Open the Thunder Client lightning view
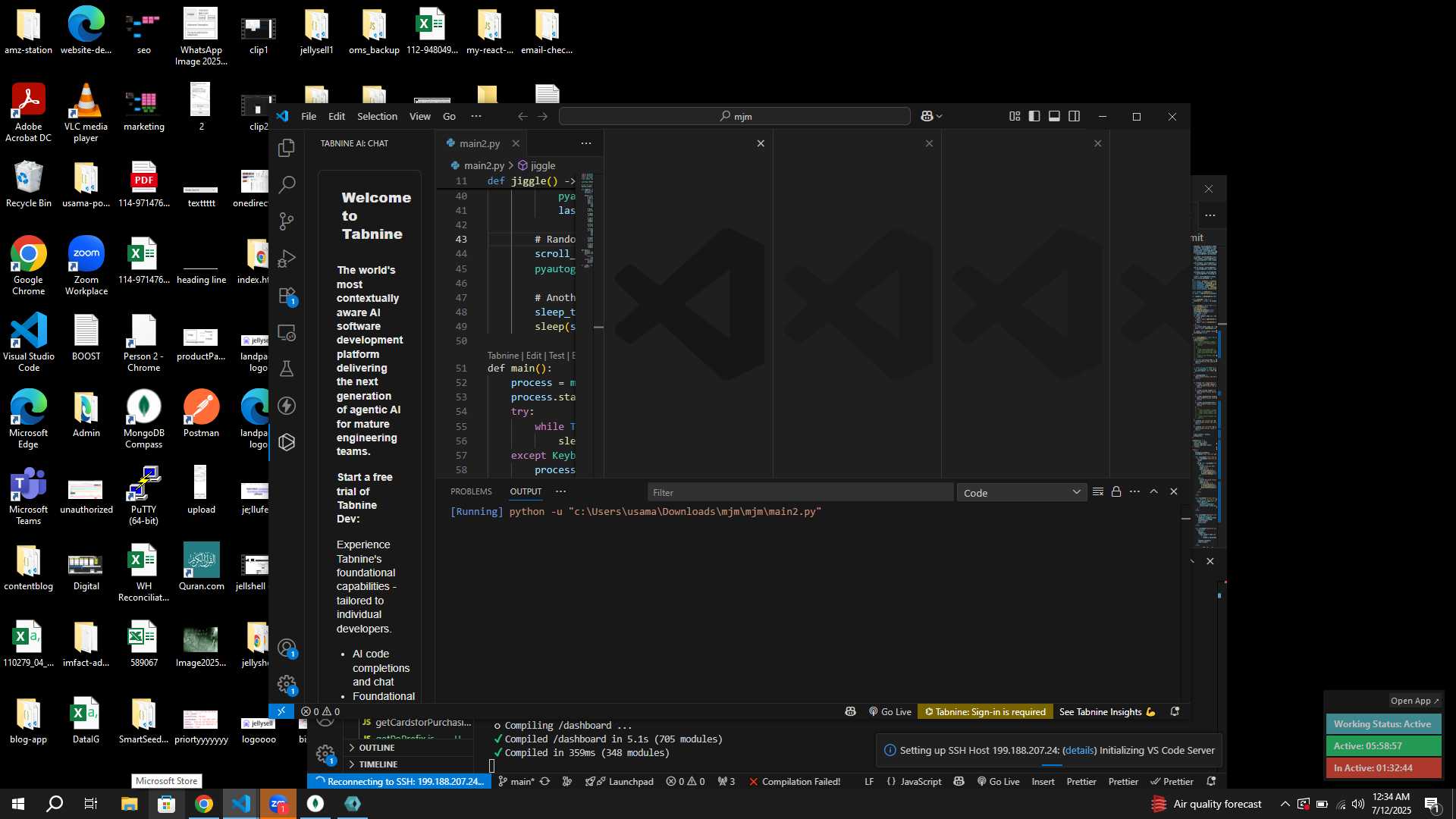This screenshot has width=1456, height=819. (287, 406)
